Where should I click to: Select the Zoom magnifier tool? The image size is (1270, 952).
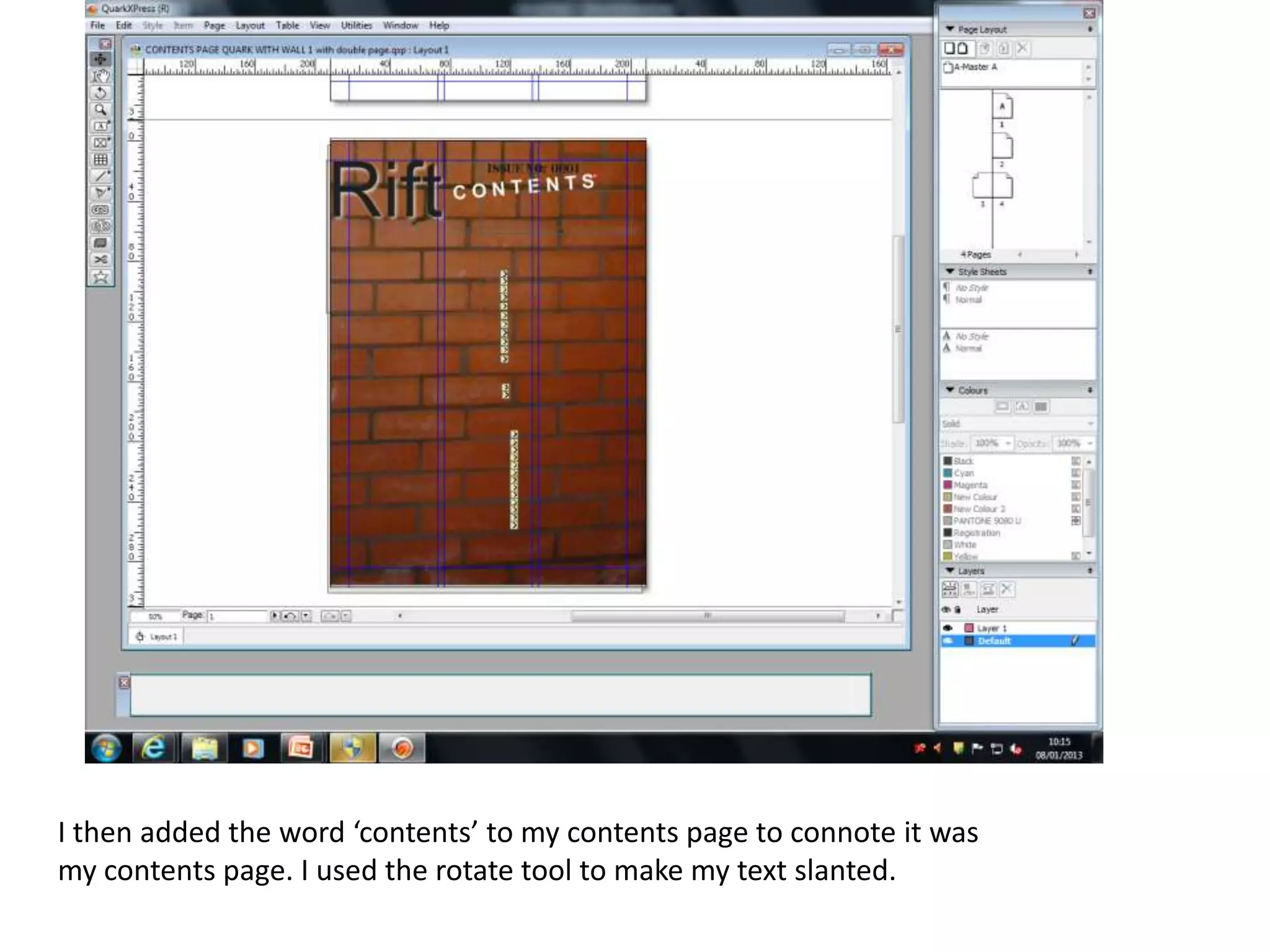(x=100, y=110)
